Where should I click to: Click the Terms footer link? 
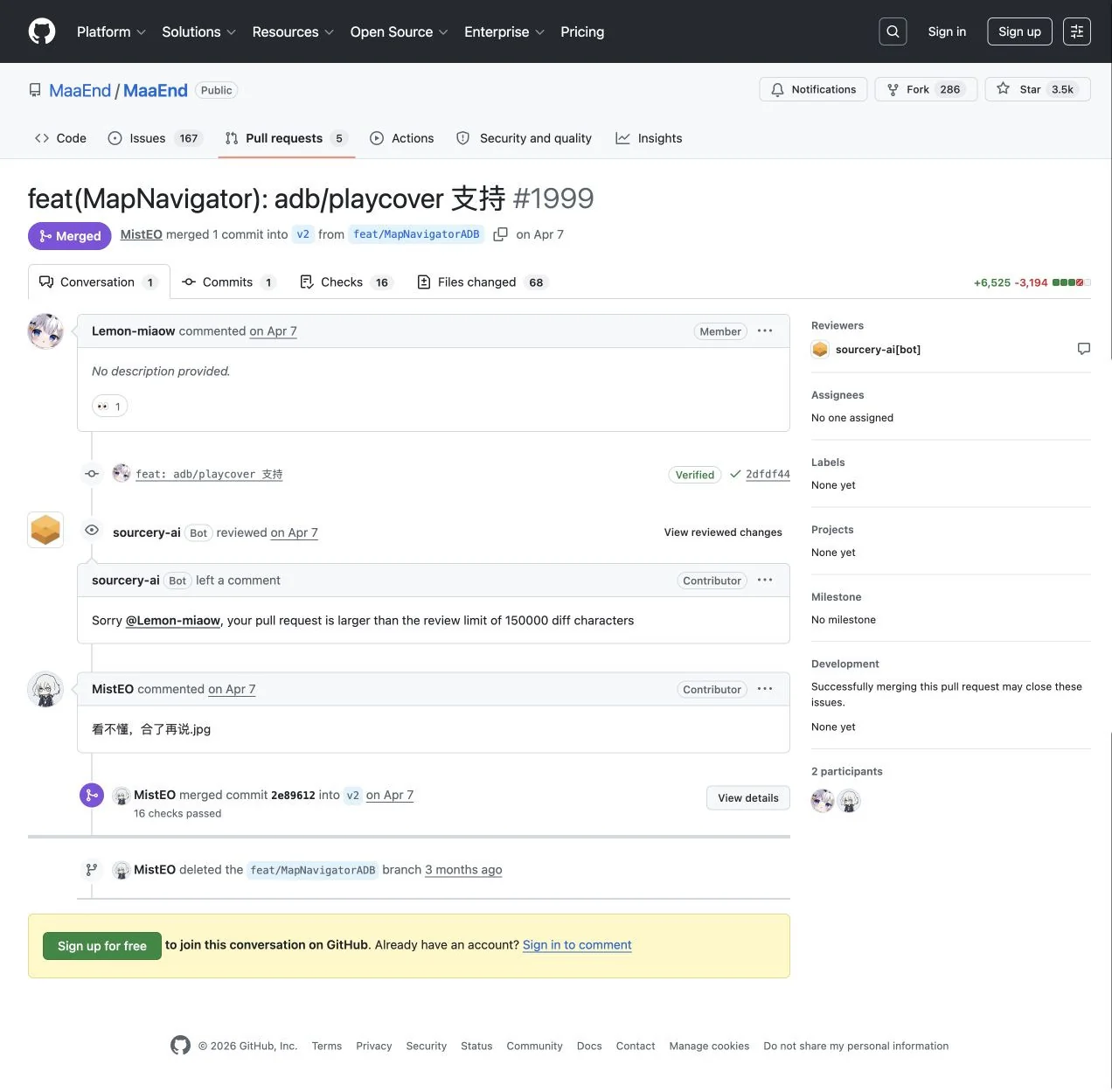327,1046
